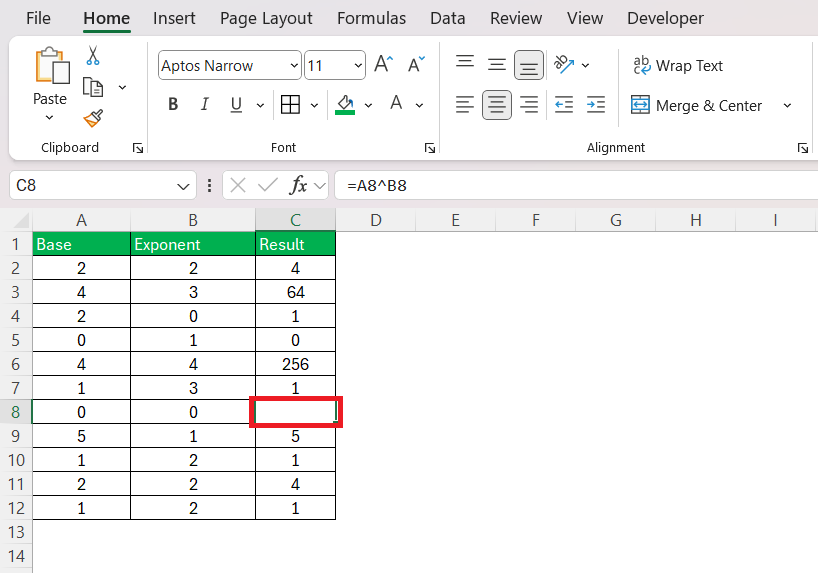Switch to Page Layout tab
Screen dimensions: 818x573
266,18
